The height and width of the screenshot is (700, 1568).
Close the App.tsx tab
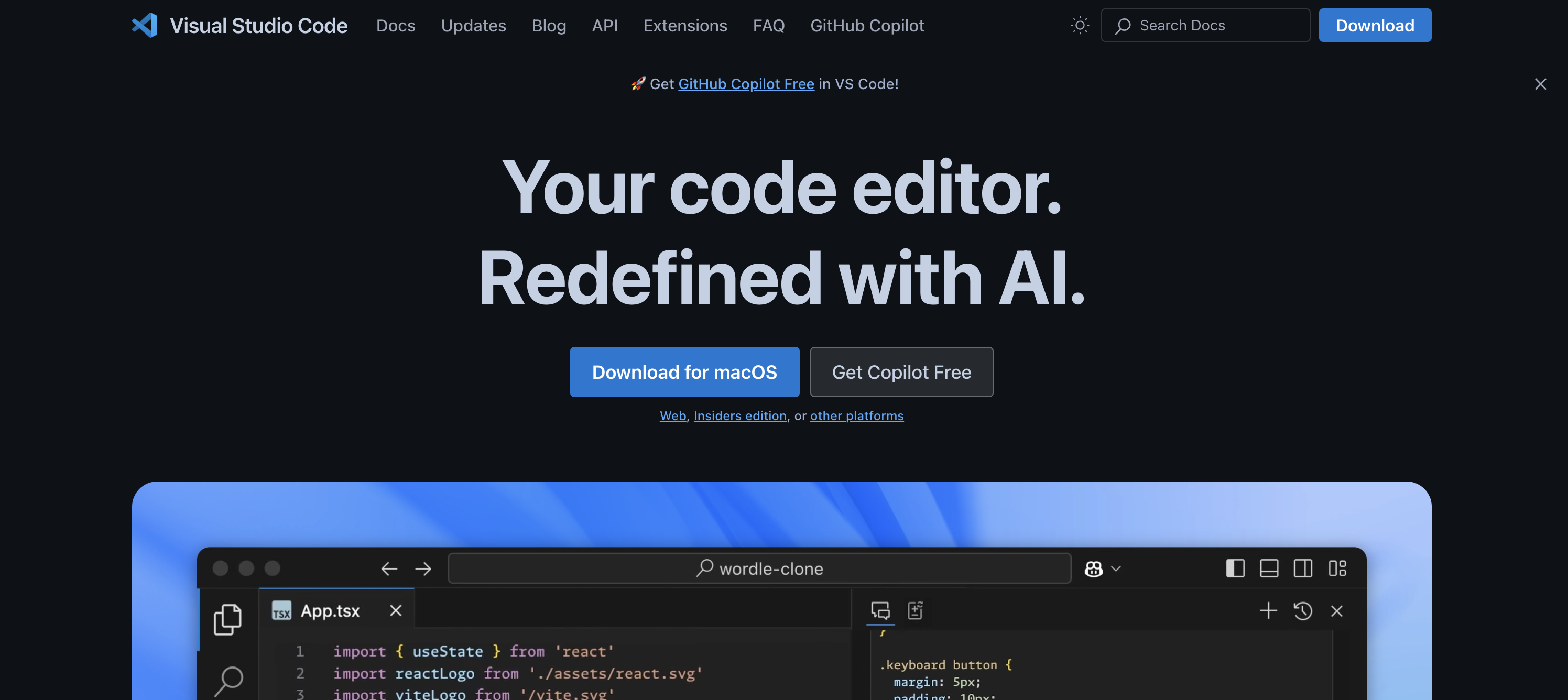point(396,610)
